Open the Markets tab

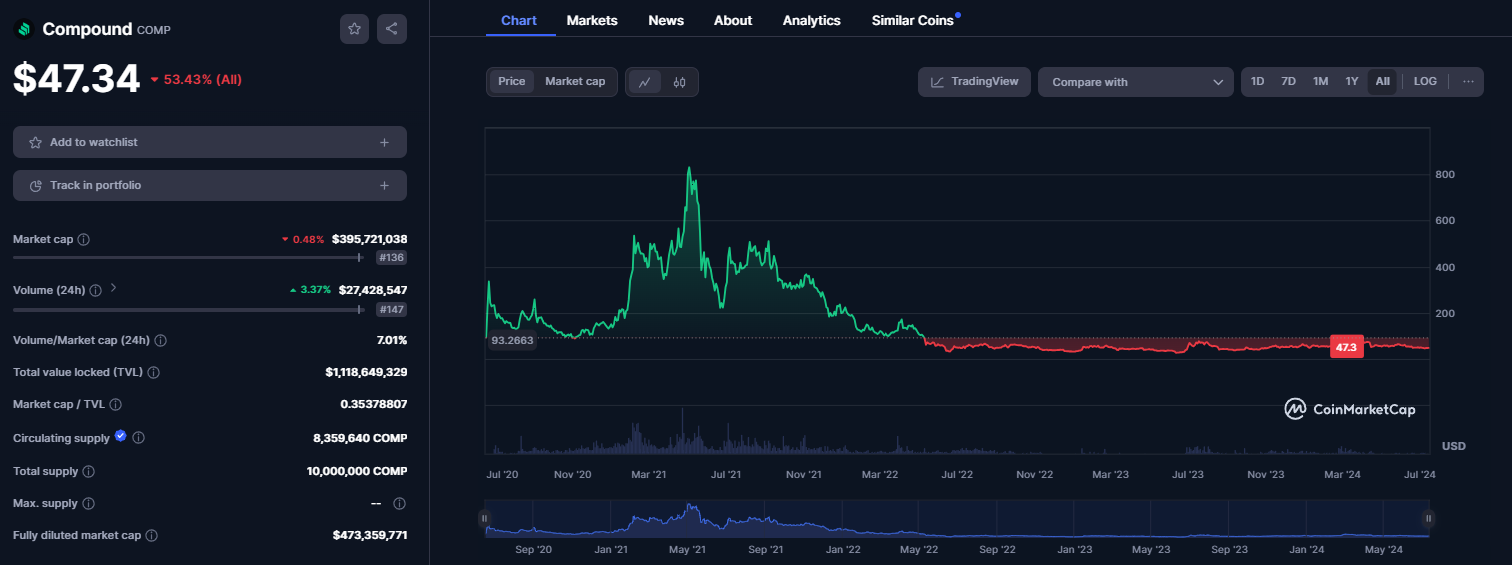click(592, 20)
